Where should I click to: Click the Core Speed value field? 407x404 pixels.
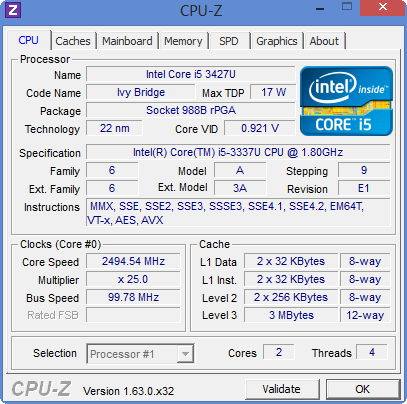(133, 261)
